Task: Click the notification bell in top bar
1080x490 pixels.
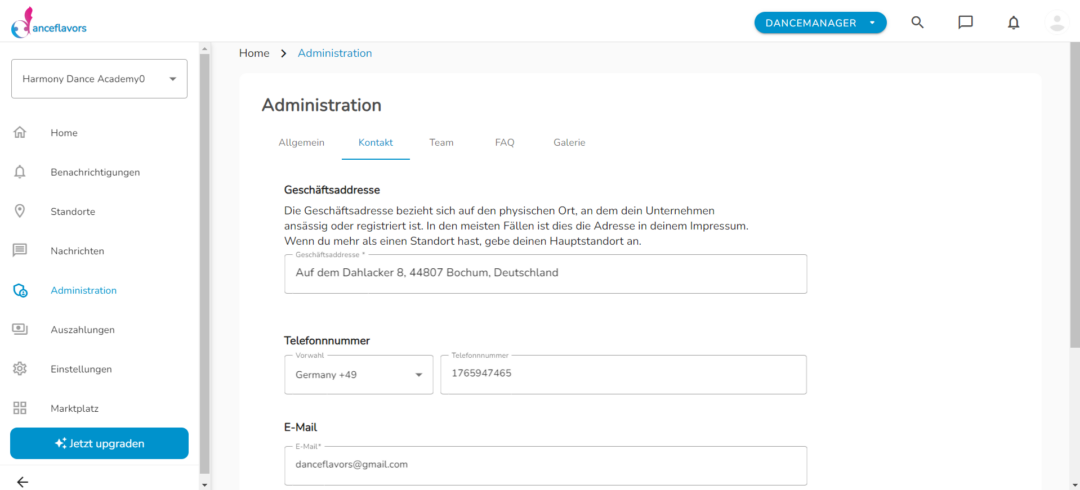Action: pyautogui.click(x=1013, y=23)
